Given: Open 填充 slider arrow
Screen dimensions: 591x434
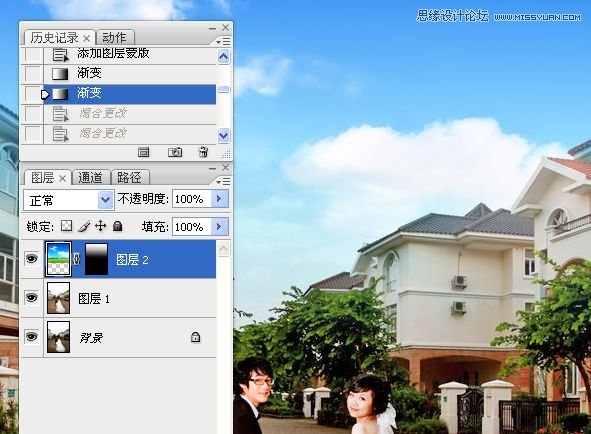Looking at the screenshot, I should coord(219,226).
